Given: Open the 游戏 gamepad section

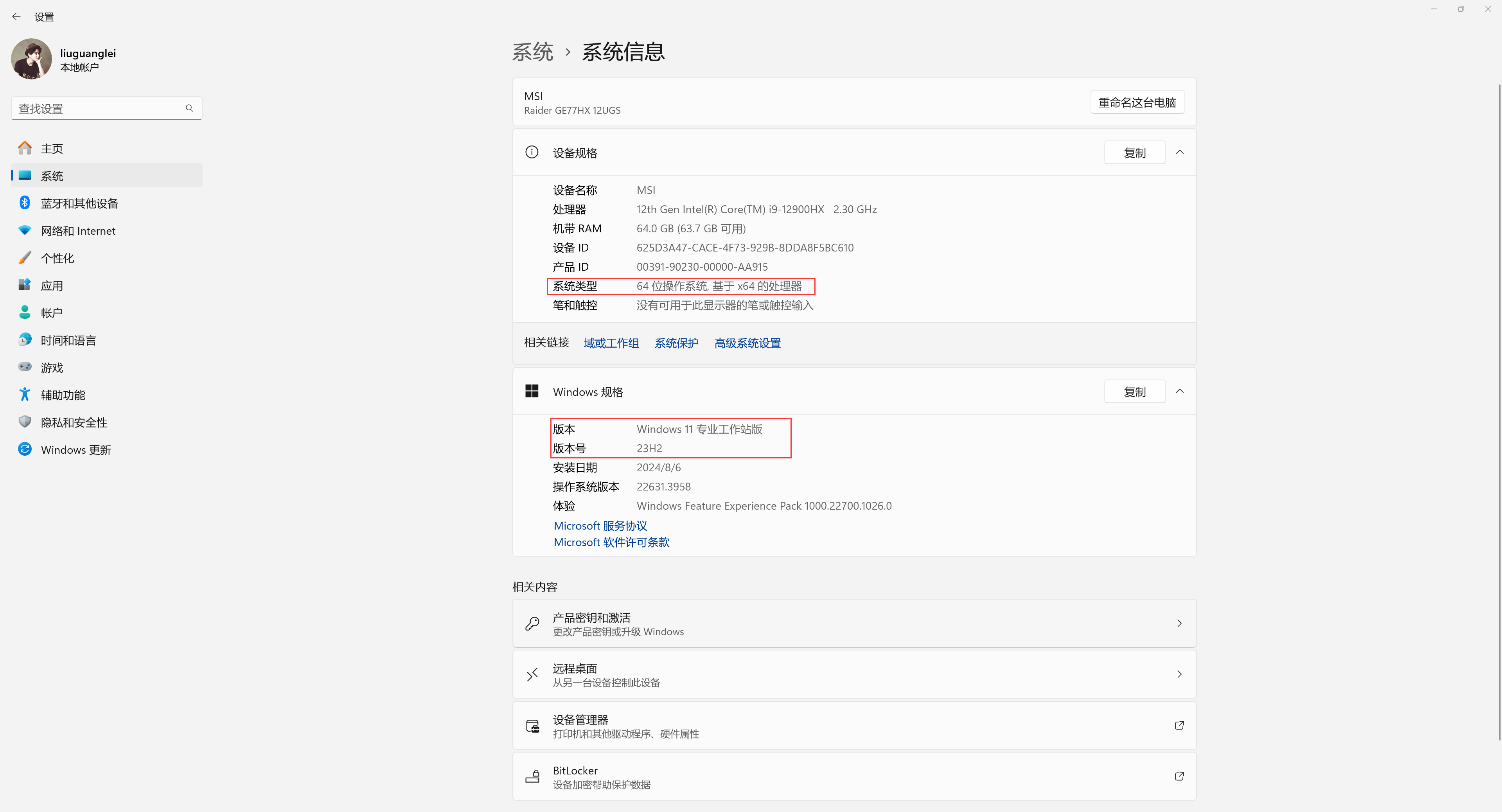Looking at the screenshot, I should pos(51,368).
